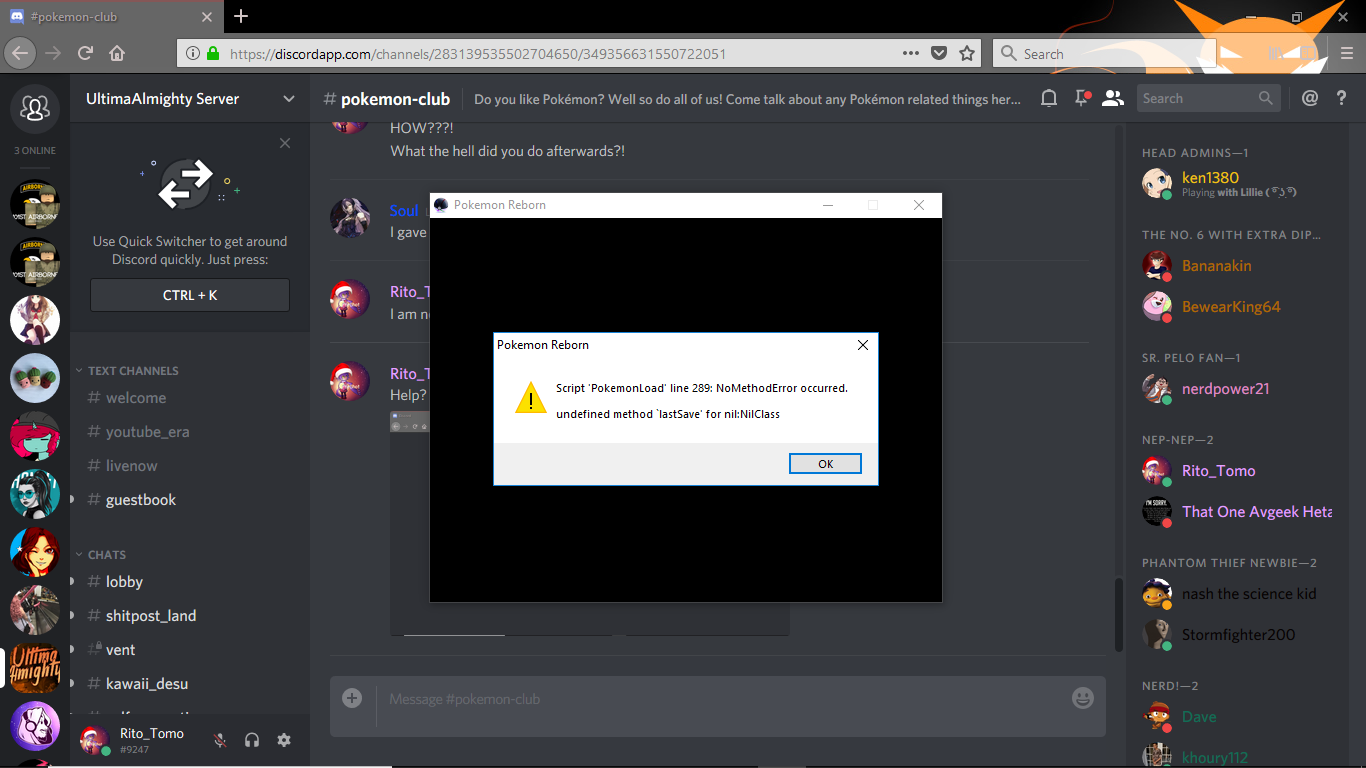Toggle the member list visibility
1366x768 pixels.
(1112, 98)
